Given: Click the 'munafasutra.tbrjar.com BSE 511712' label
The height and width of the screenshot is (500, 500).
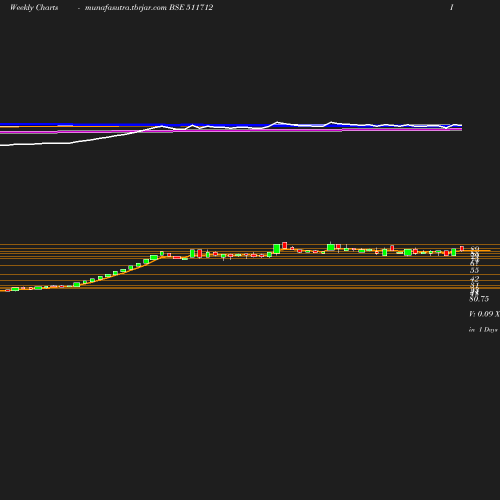Looking at the screenshot, I should 149,8.
